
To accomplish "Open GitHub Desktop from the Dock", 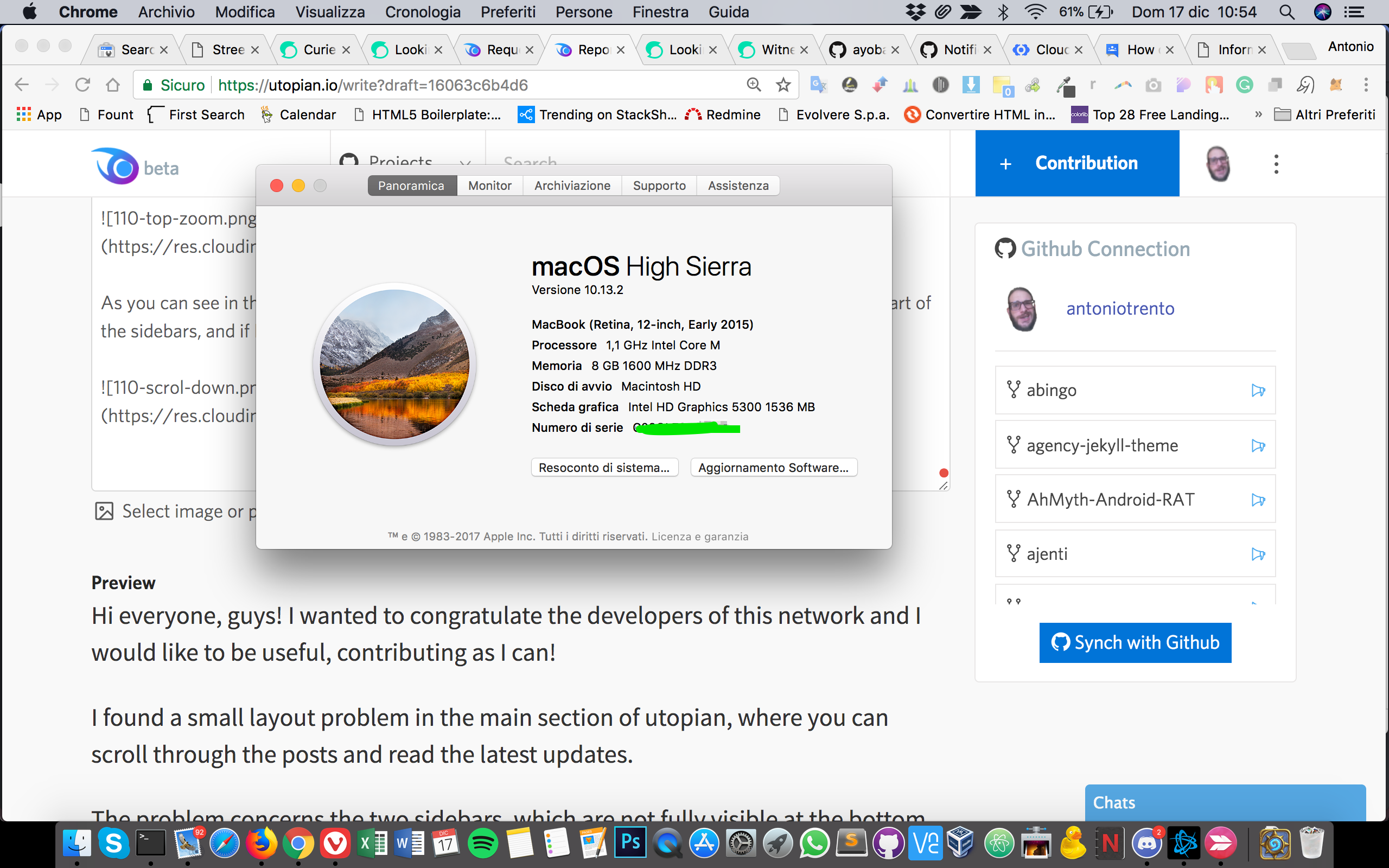I will [x=889, y=843].
